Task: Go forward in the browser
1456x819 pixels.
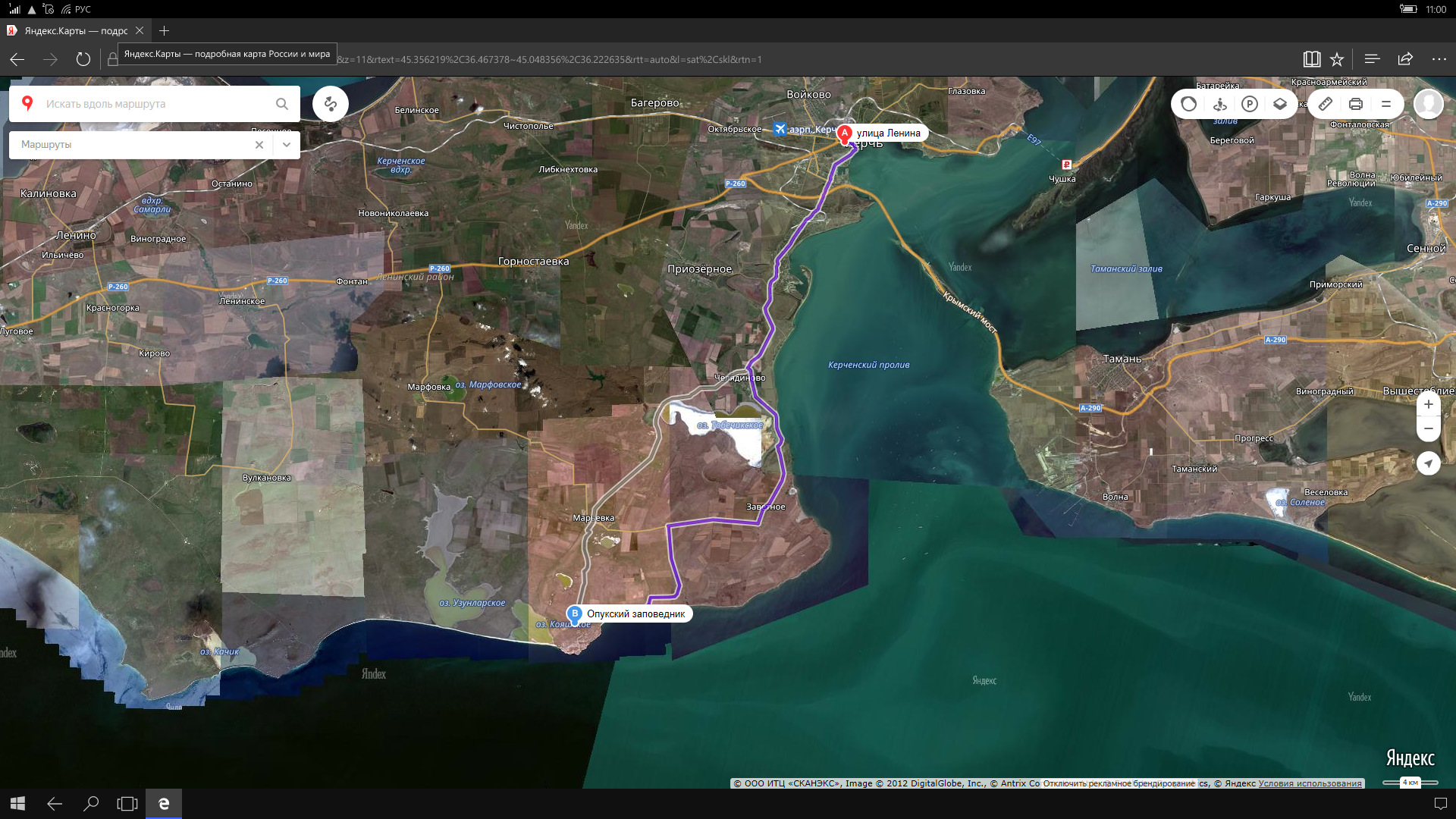Action: (x=51, y=59)
